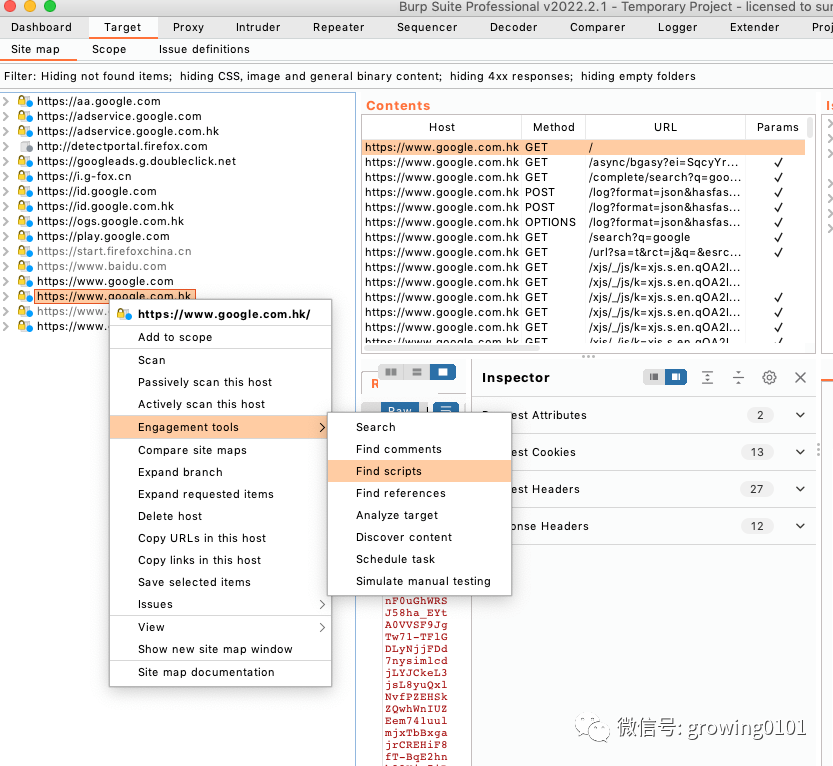Select Discover content menu entry
Image resolution: width=833 pixels, height=766 pixels.
(420, 537)
